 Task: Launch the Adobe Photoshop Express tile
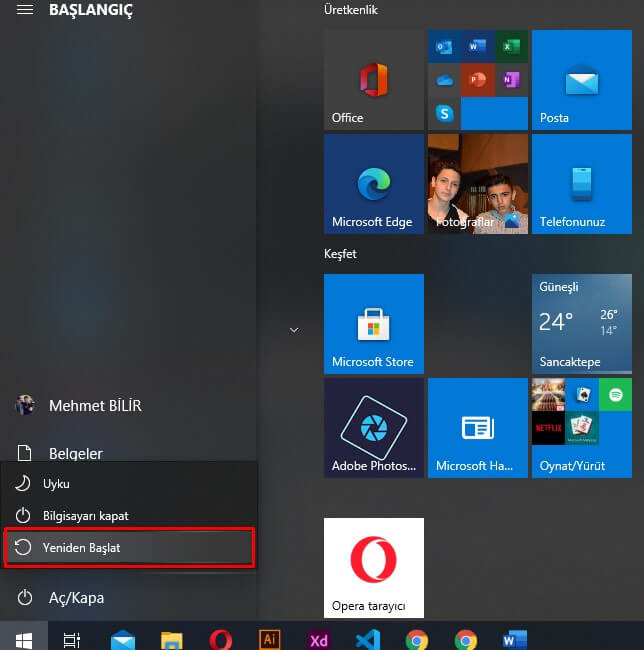point(374,428)
